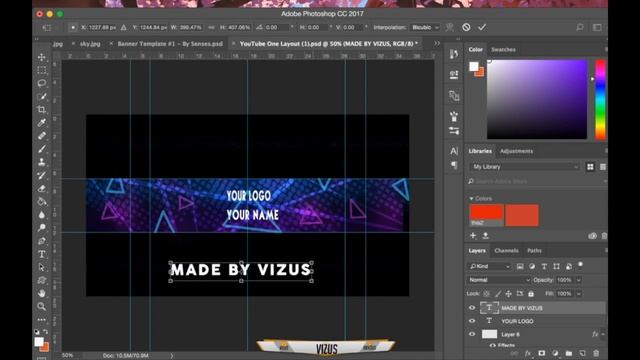640x360 pixels.
Task: Add a layer mask
Action: [x=542, y=353]
